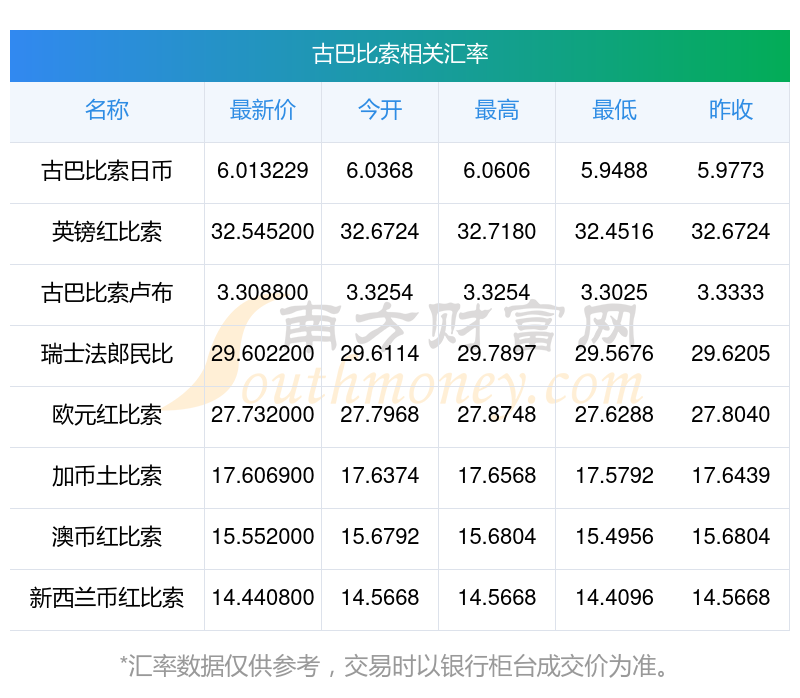Select latest price 17.606900
Image resolution: width=800 pixels, height=698 pixels.
coord(263,476)
